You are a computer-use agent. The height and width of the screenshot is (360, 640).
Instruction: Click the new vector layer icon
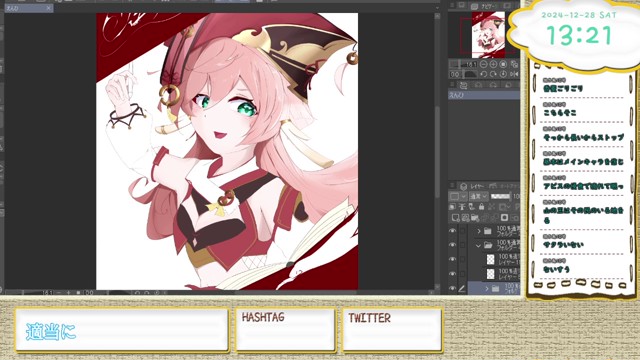point(465,218)
